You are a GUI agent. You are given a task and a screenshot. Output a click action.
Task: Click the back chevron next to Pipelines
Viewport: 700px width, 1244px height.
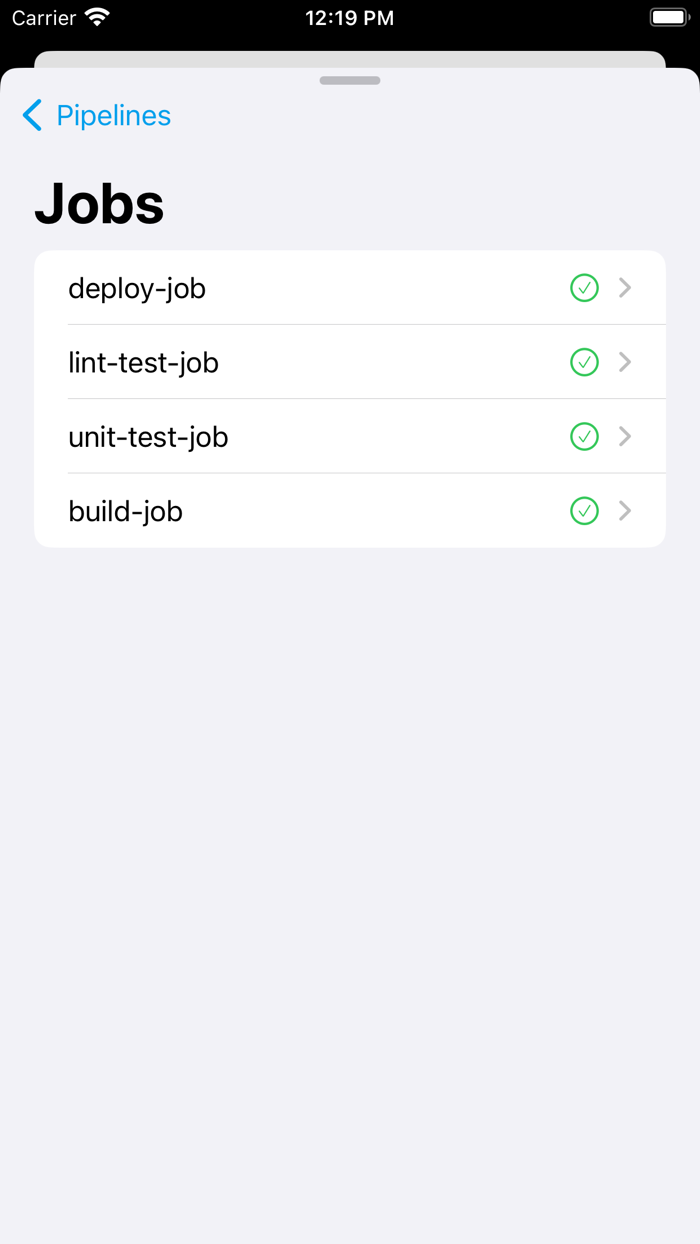[31, 115]
